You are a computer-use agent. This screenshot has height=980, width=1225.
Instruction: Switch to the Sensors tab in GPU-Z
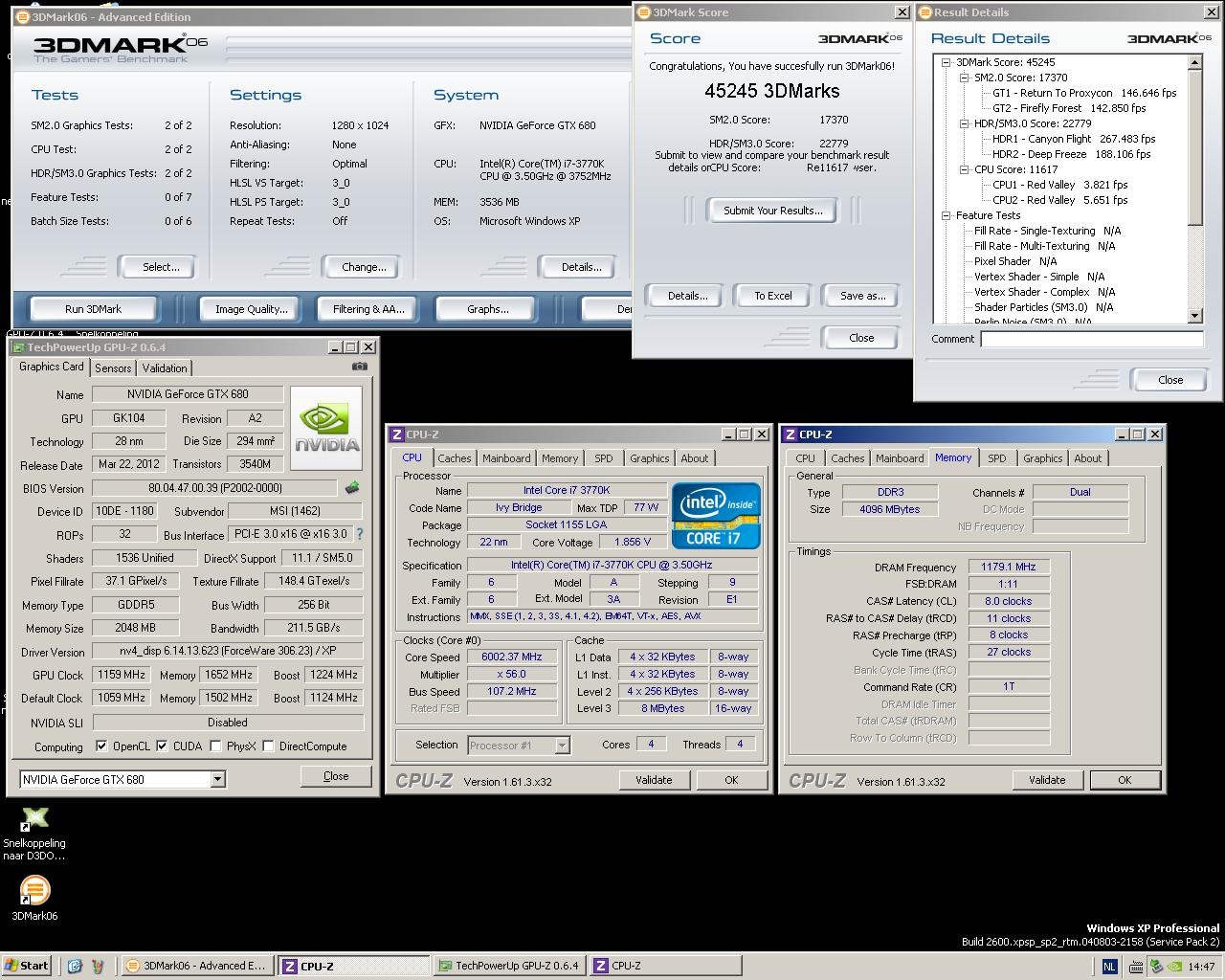tap(113, 368)
